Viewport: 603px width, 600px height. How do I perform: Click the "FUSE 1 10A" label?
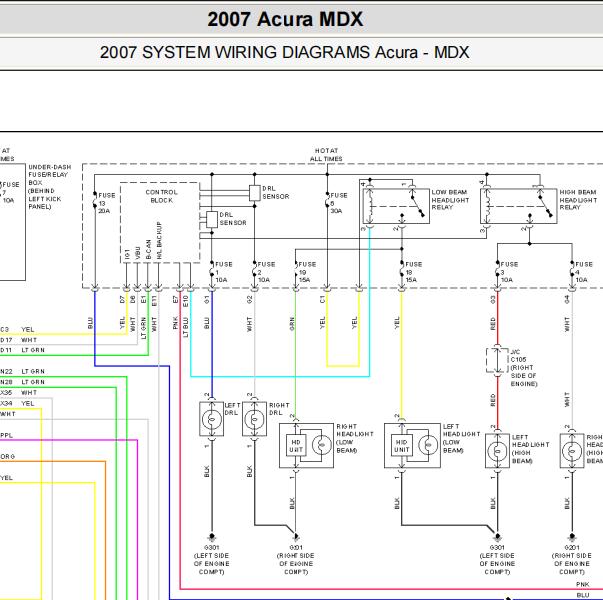[223, 272]
